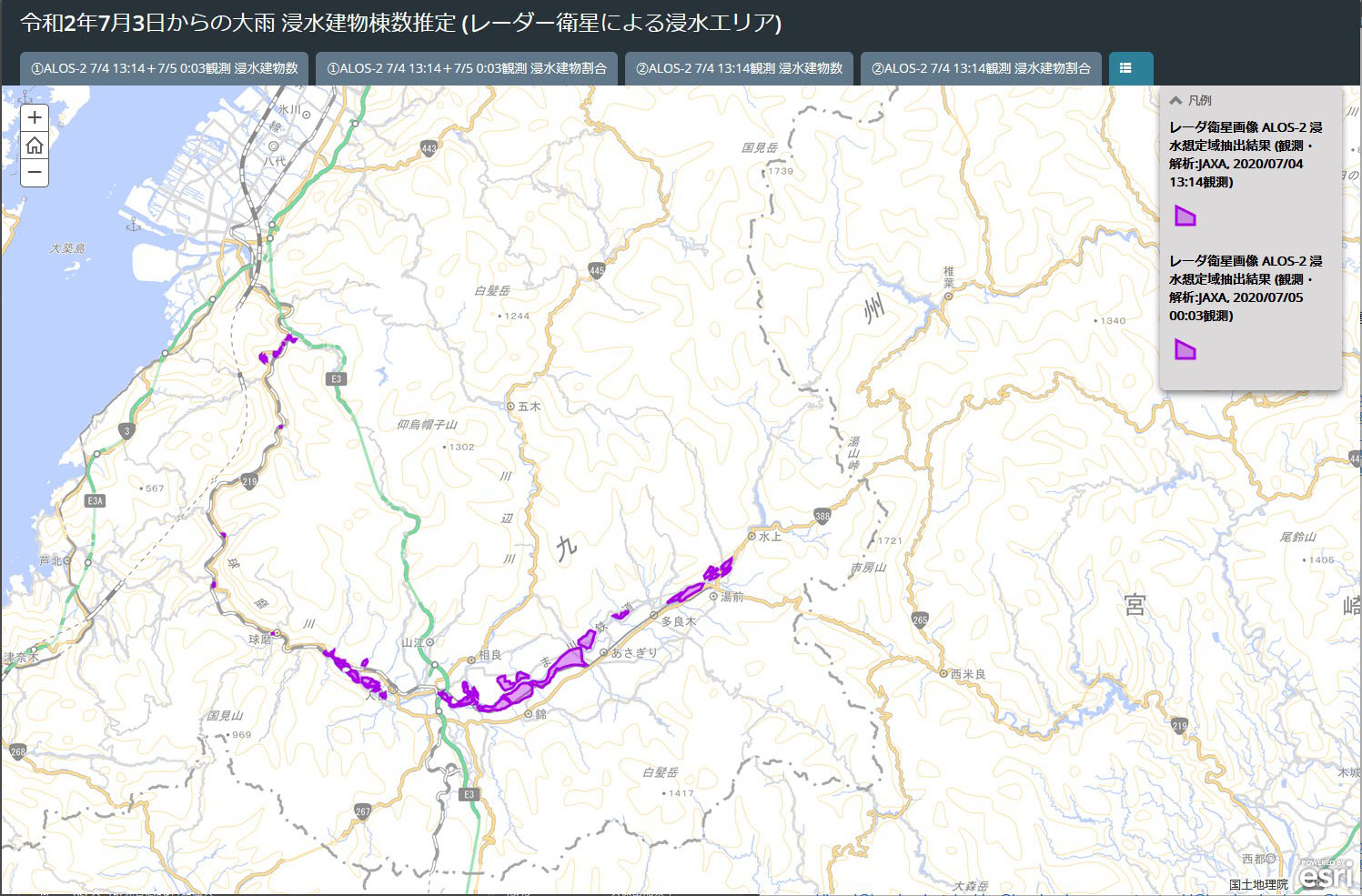The image size is (1362, 896).
Task: Zoom out of the map
Action: [35, 172]
